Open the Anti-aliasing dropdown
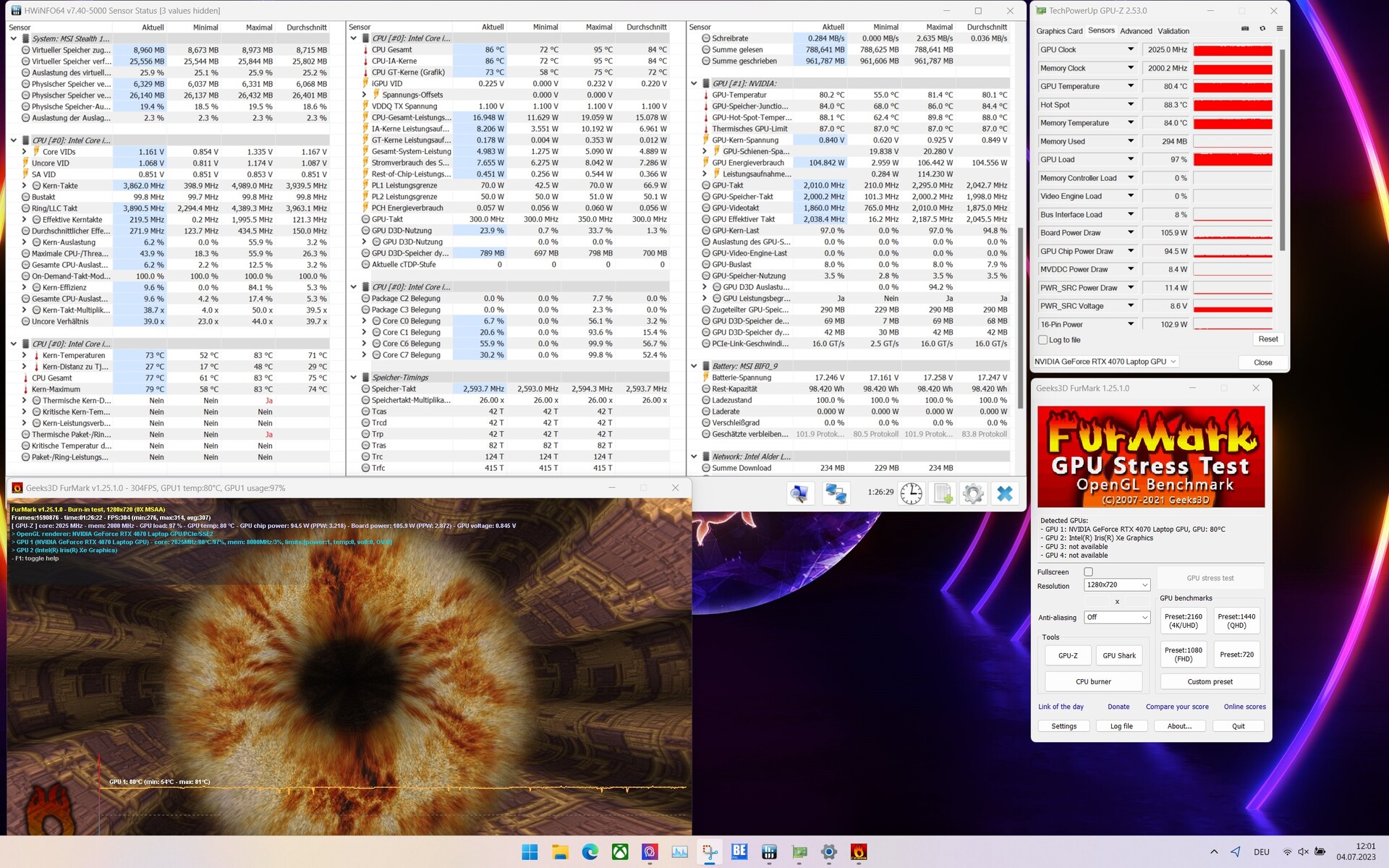The height and width of the screenshot is (868, 1389). [x=1116, y=617]
